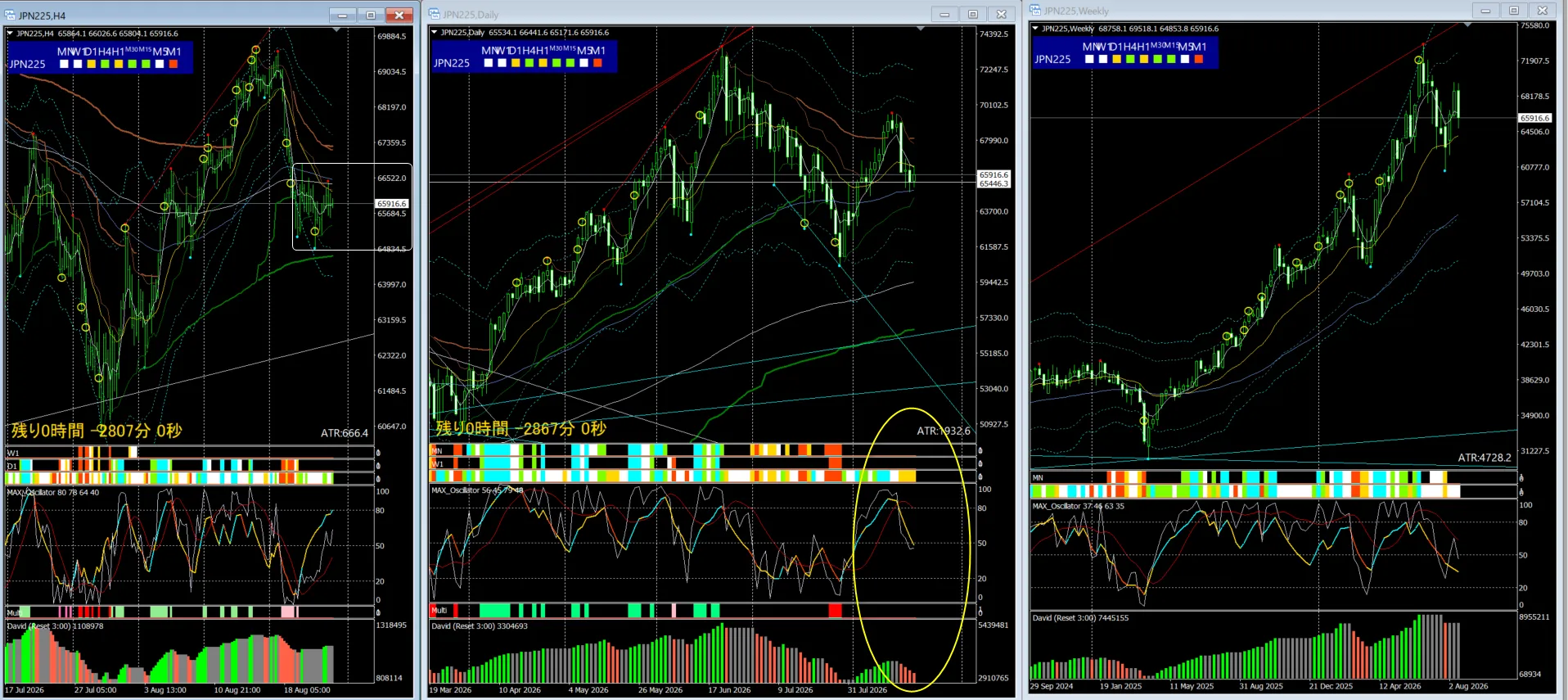Click the MAX_Oscillator 56 45 79 48 label

coord(477,490)
